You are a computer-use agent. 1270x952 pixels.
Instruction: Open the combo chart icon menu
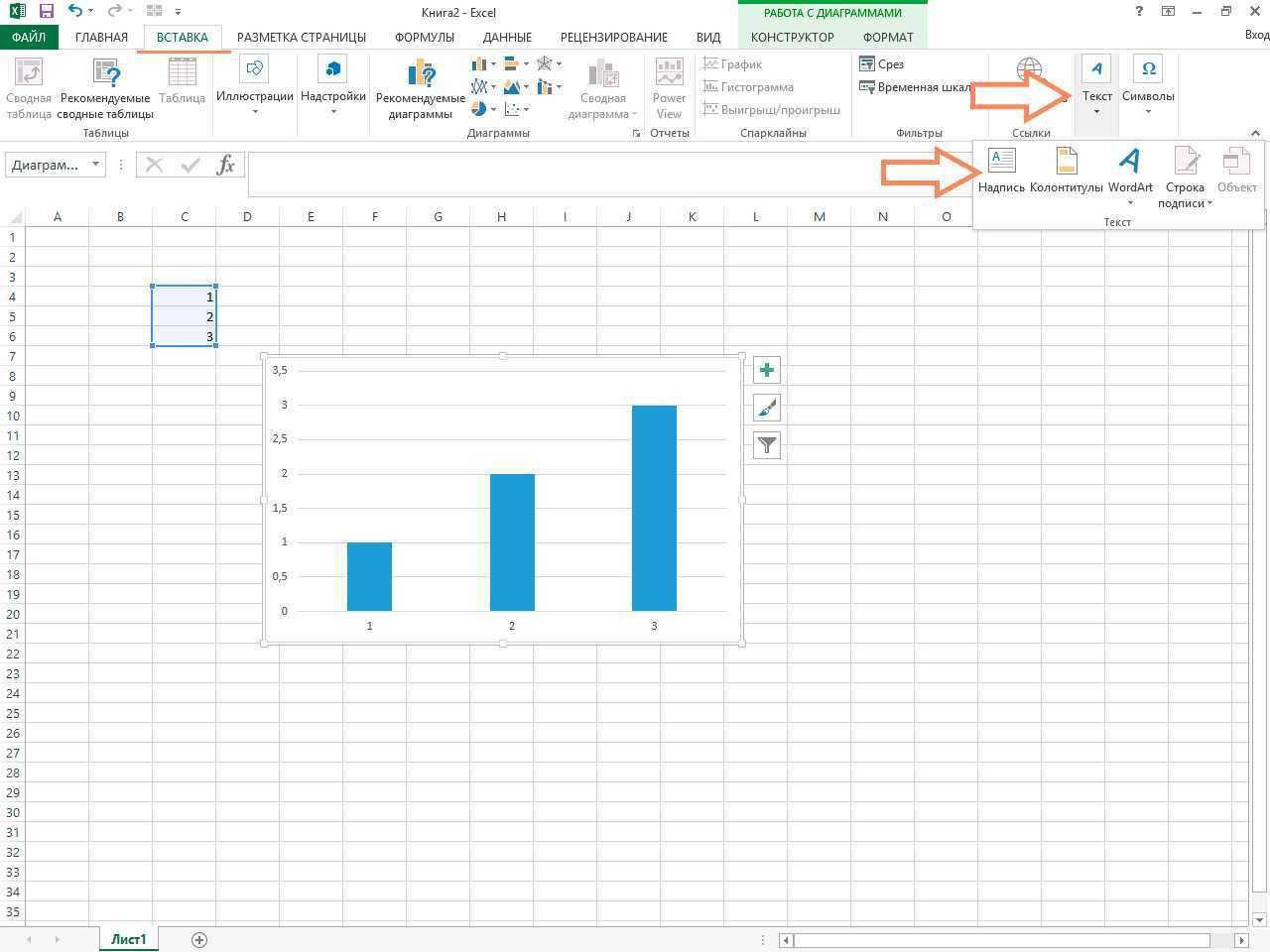tap(545, 86)
